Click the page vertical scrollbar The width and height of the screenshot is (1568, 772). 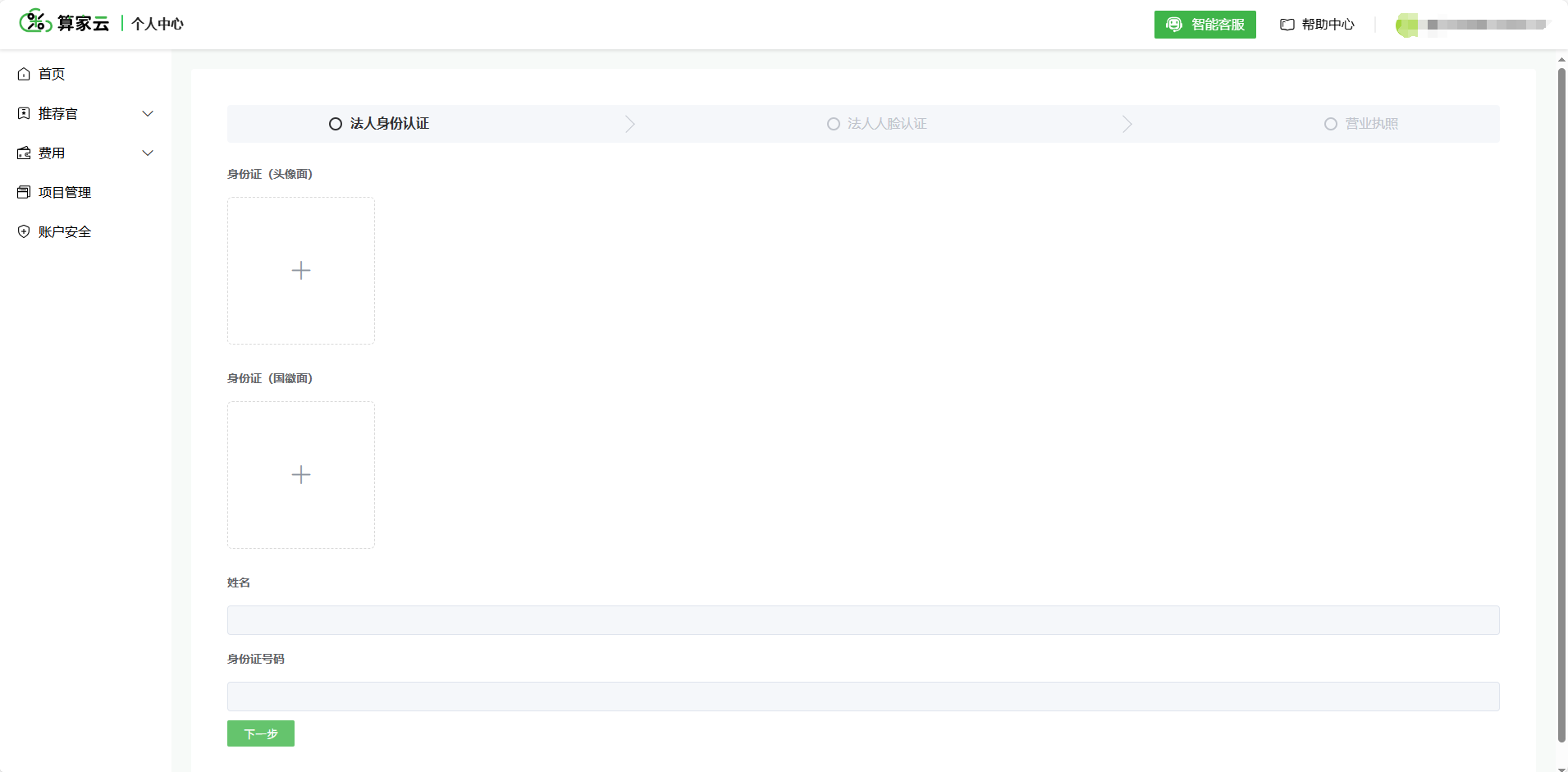pos(1561,405)
